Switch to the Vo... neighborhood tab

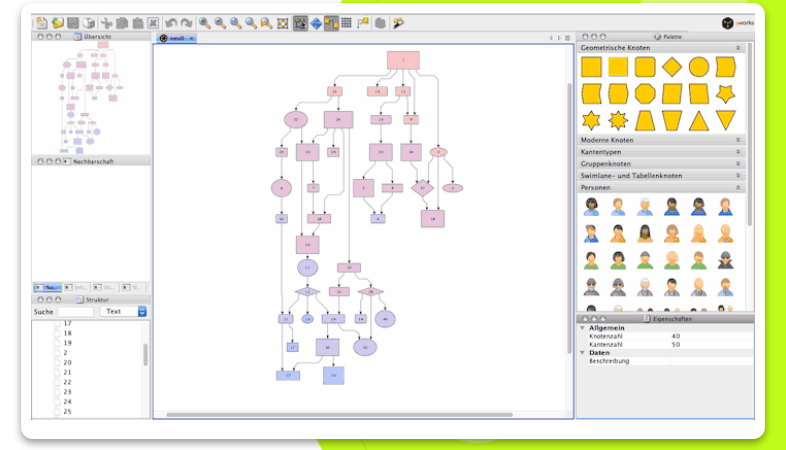coord(105,287)
